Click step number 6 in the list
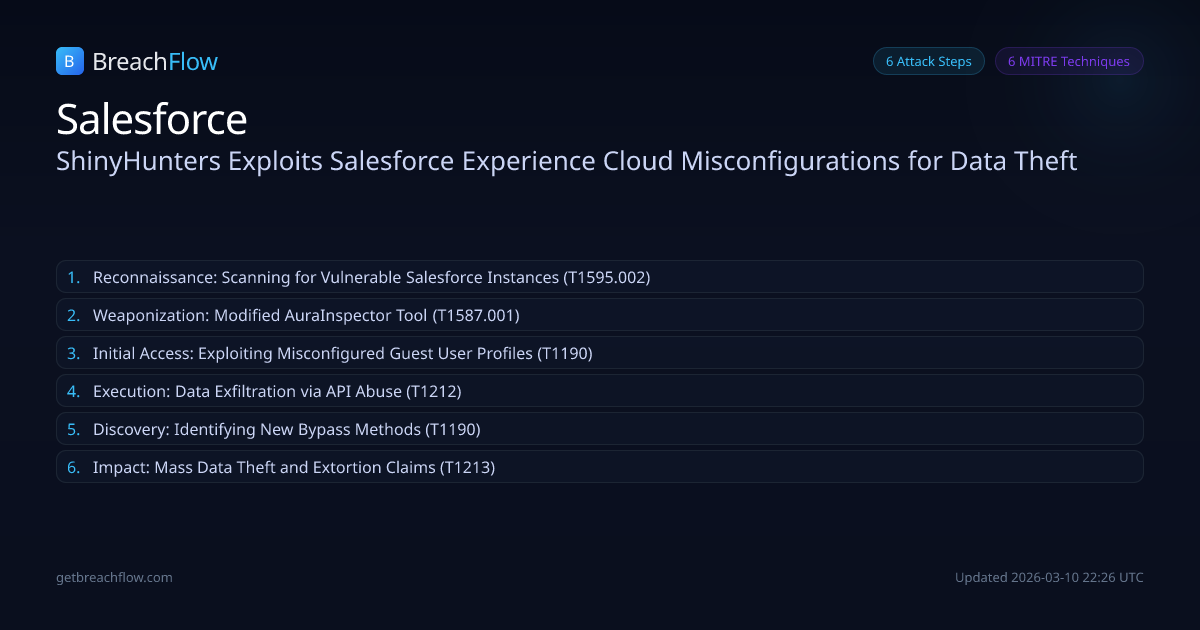 pyautogui.click(x=73, y=467)
